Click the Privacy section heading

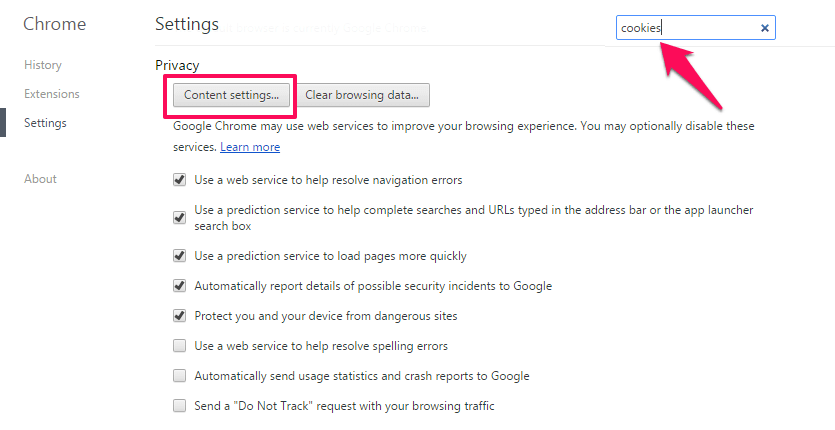[177, 66]
